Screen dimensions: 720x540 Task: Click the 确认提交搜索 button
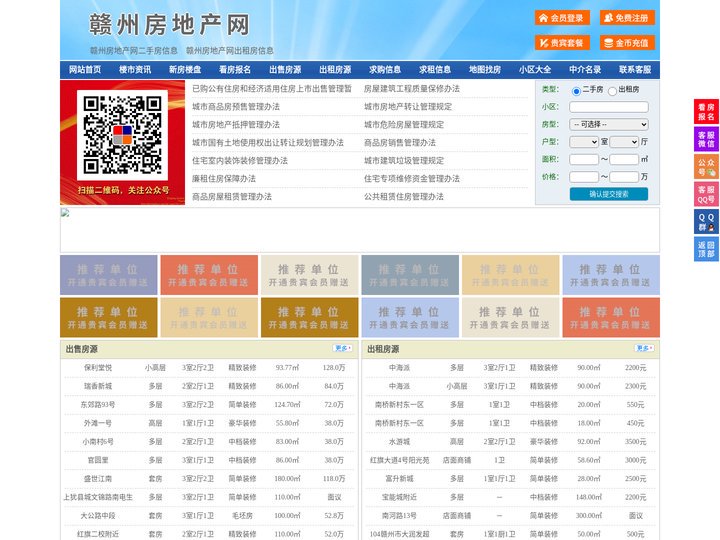click(609, 194)
